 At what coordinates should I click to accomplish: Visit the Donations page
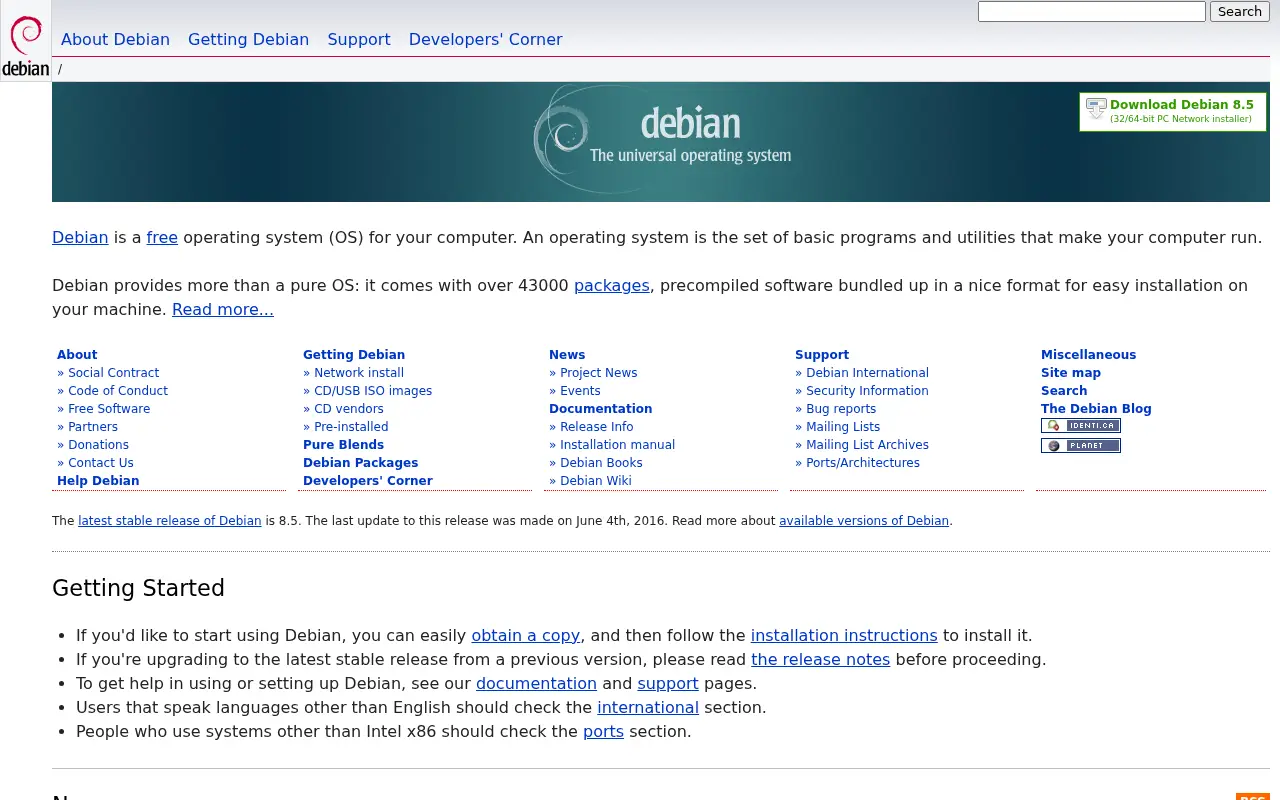[x=98, y=445]
